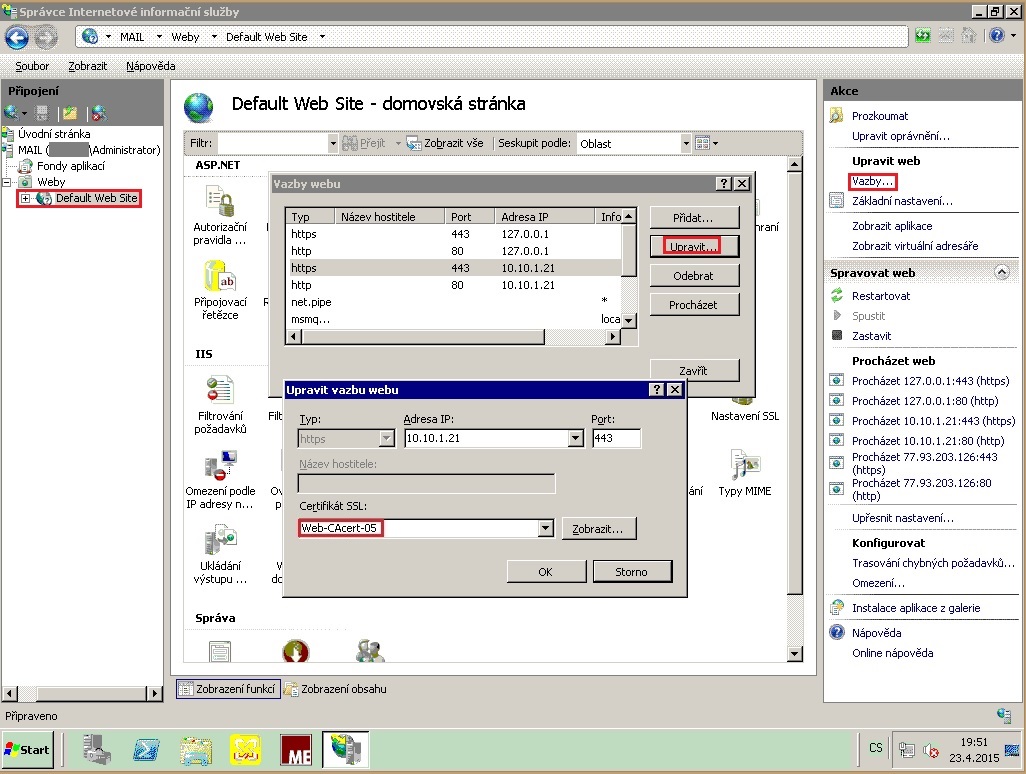
Task: Click the Windows Start button
Action: point(27,749)
